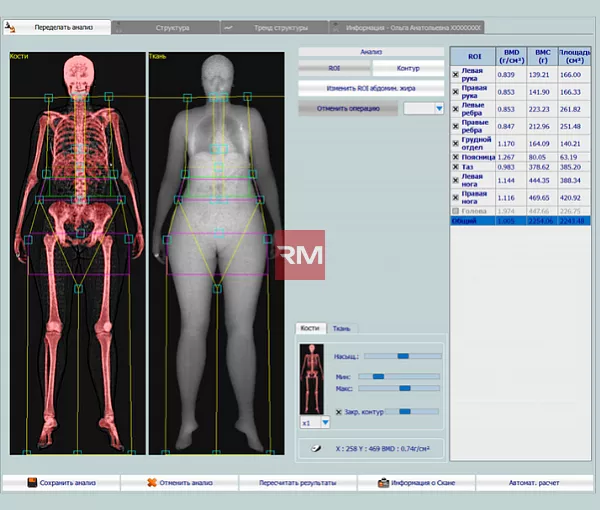Click the Поясница BMD value 1.267
Viewport: 600px width, 510px height.
coord(506,157)
